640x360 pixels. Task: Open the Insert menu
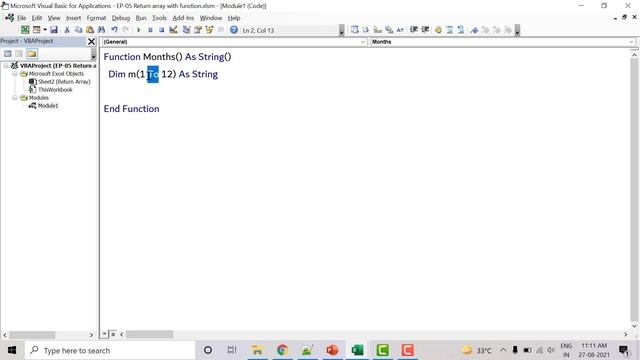[73, 18]
